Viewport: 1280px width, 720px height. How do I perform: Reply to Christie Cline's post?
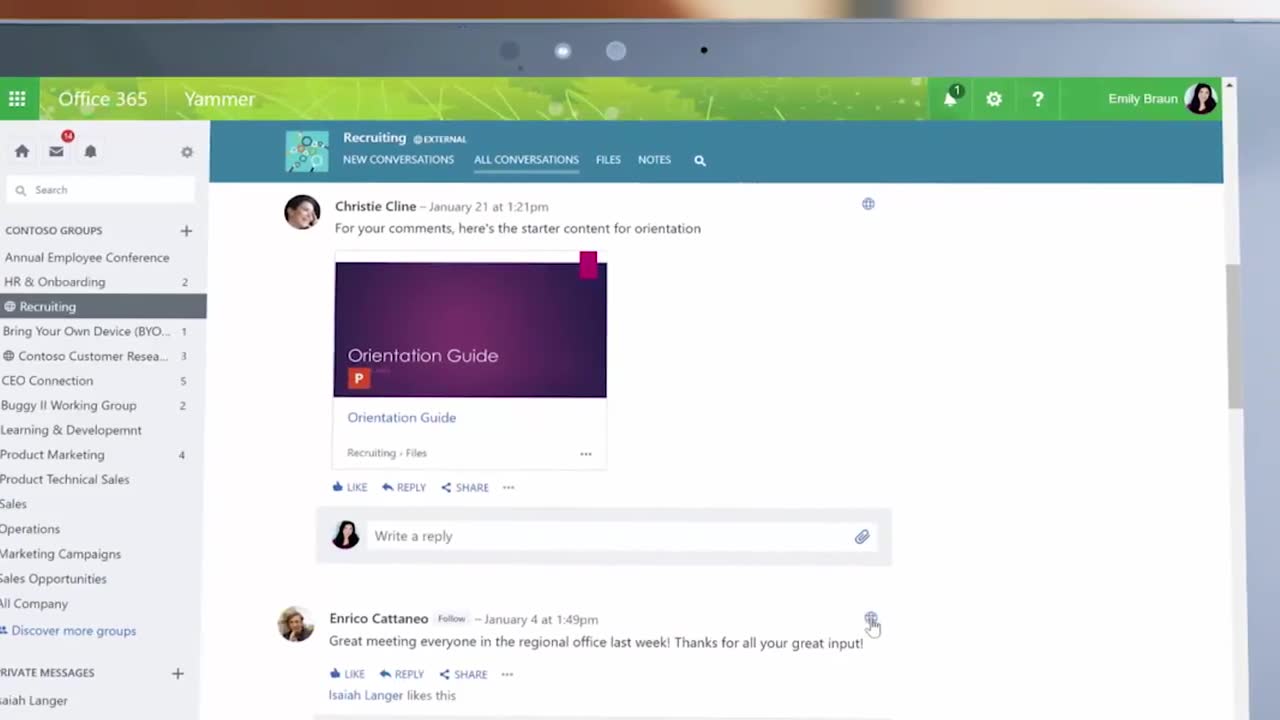click(x=404, y=488)
